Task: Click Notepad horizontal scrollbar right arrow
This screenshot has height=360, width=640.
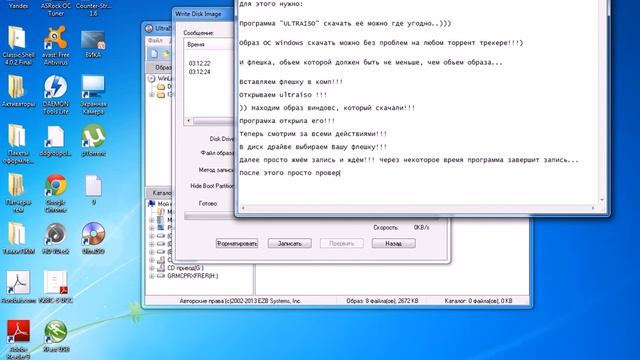Action: click(x=593, y=208)
